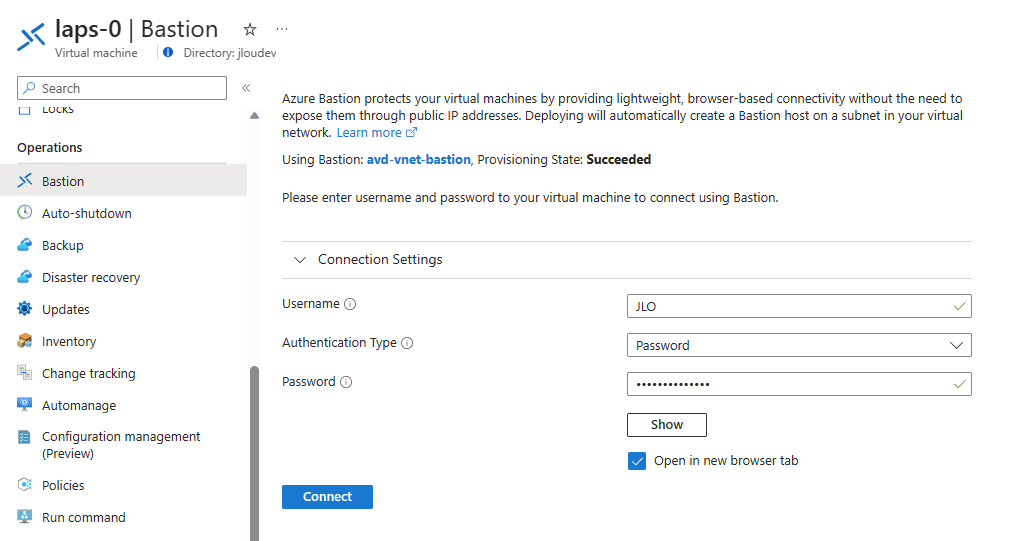Click the Username field containing JLO

pos(799,306)
